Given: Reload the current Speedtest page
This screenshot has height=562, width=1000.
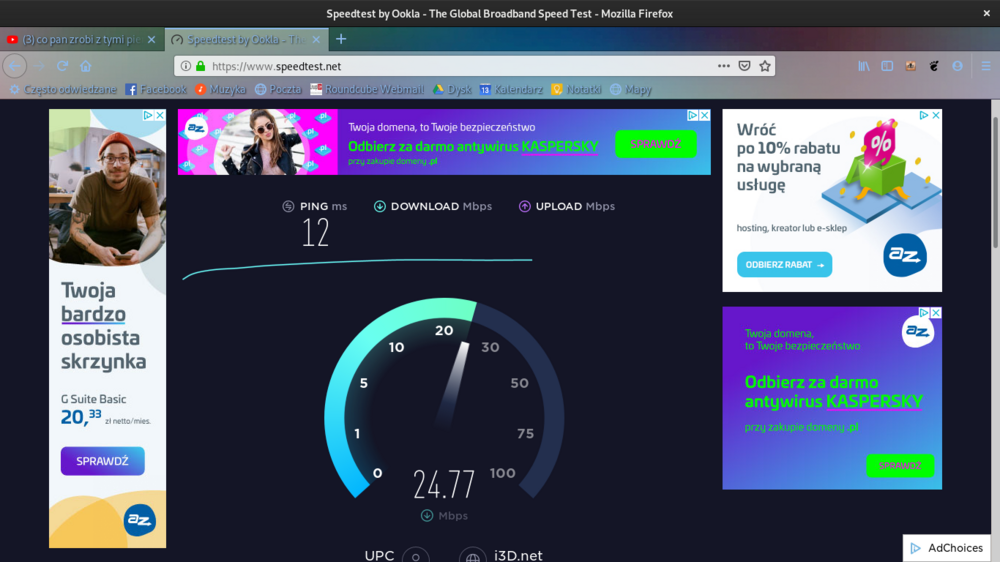Looking at the screenshot, I should click(x=62, y=66).
